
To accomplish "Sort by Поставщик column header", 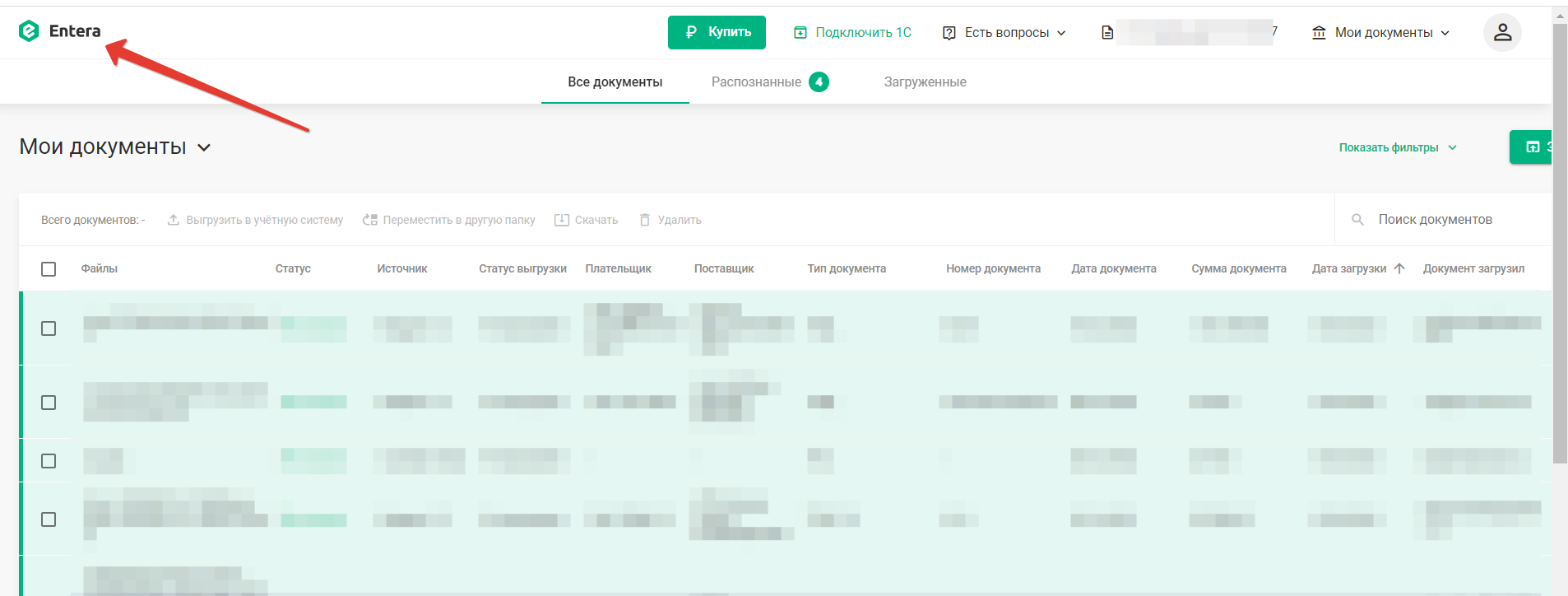I will tap(724, 268).
